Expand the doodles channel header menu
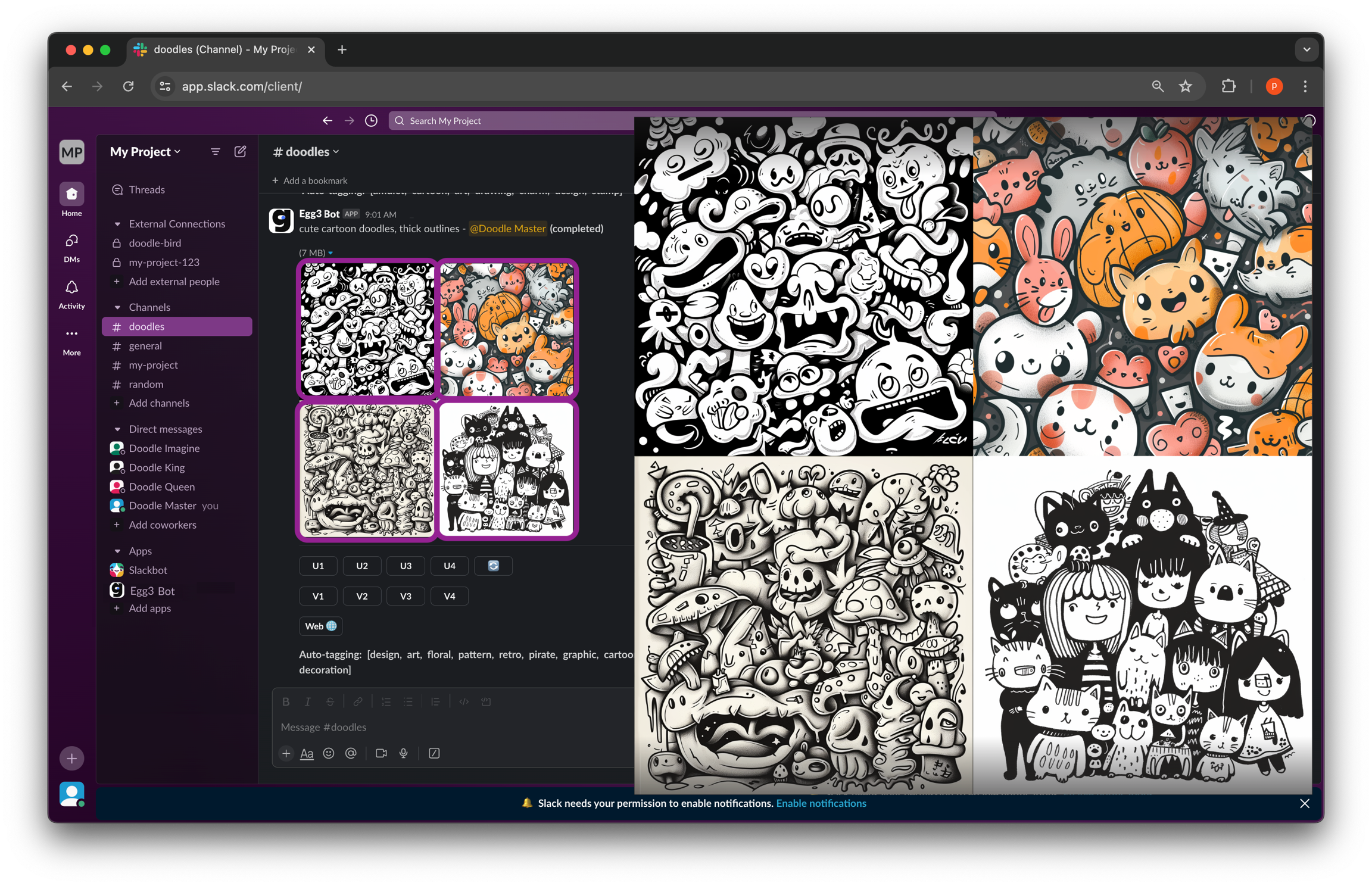Viewport: 1372px width, 886px height. tap(306, 152)
